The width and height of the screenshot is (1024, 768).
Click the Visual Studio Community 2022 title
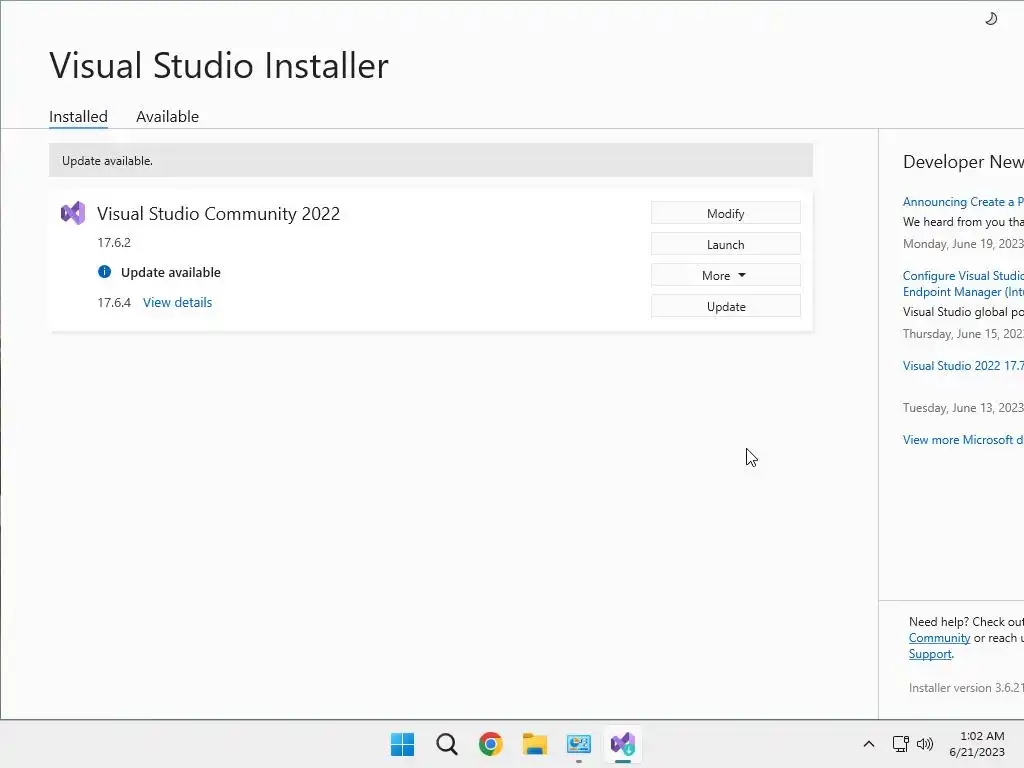(x=218, y=214)
